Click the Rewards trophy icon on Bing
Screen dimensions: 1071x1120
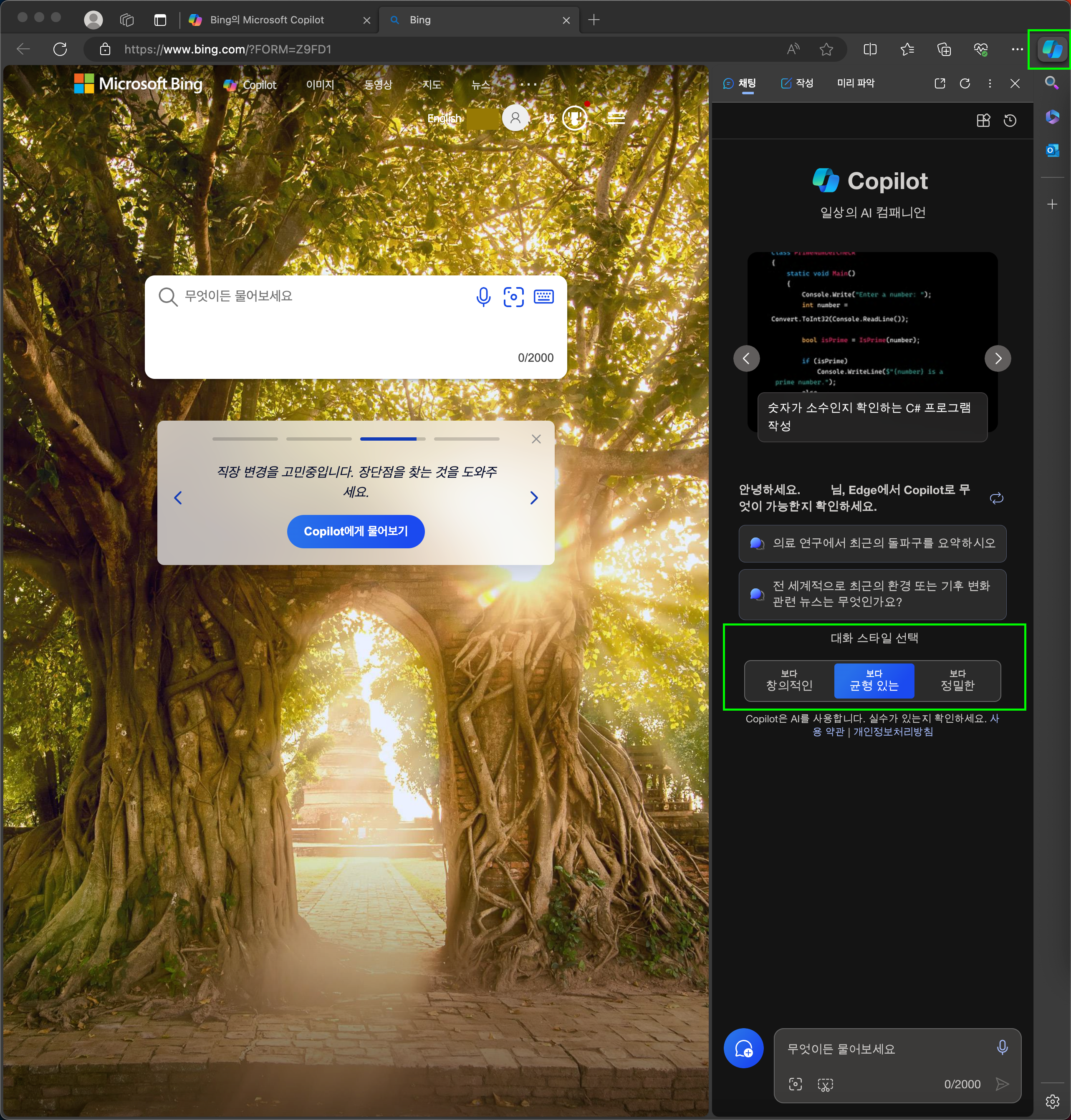pyautogui.click(x=574, y=118)
